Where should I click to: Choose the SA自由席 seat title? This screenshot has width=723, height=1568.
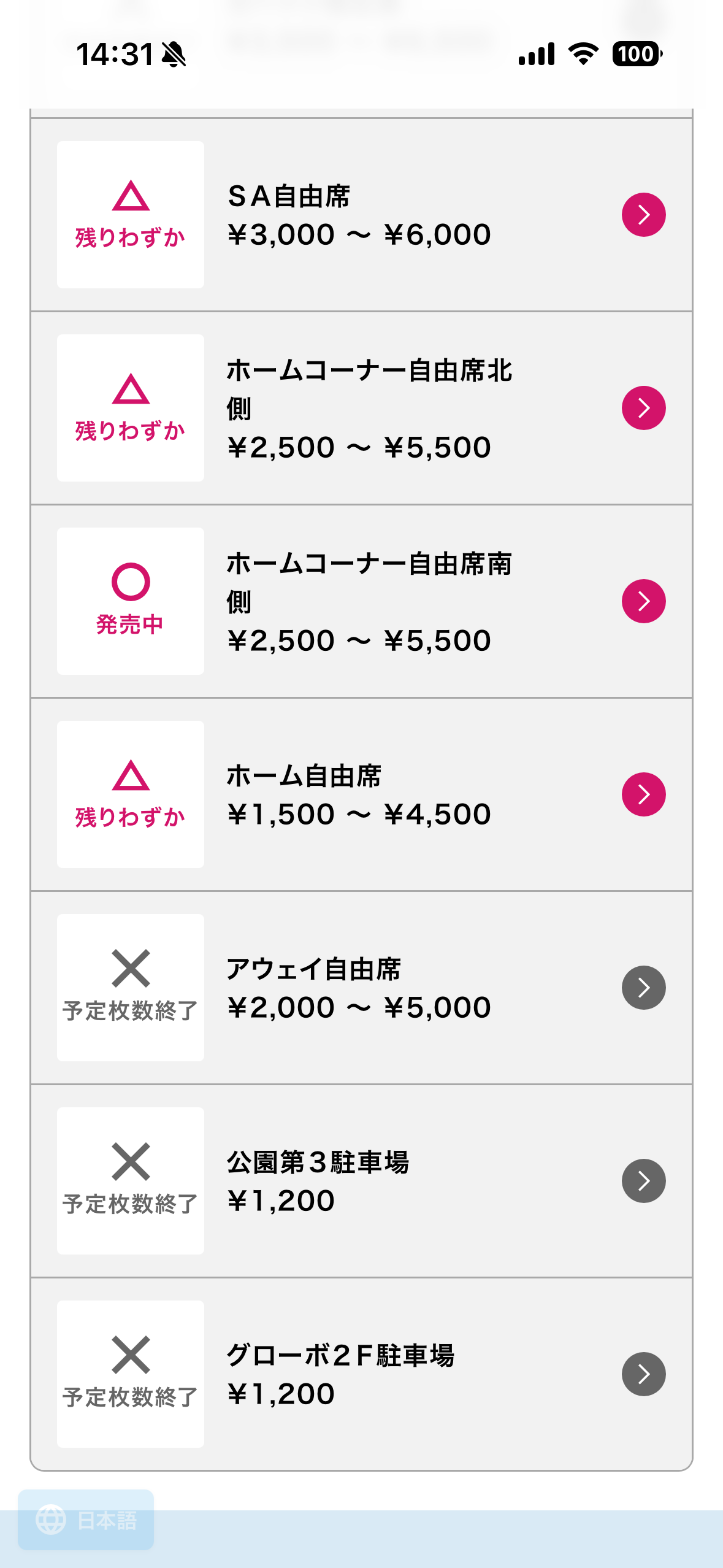(289, 196)
